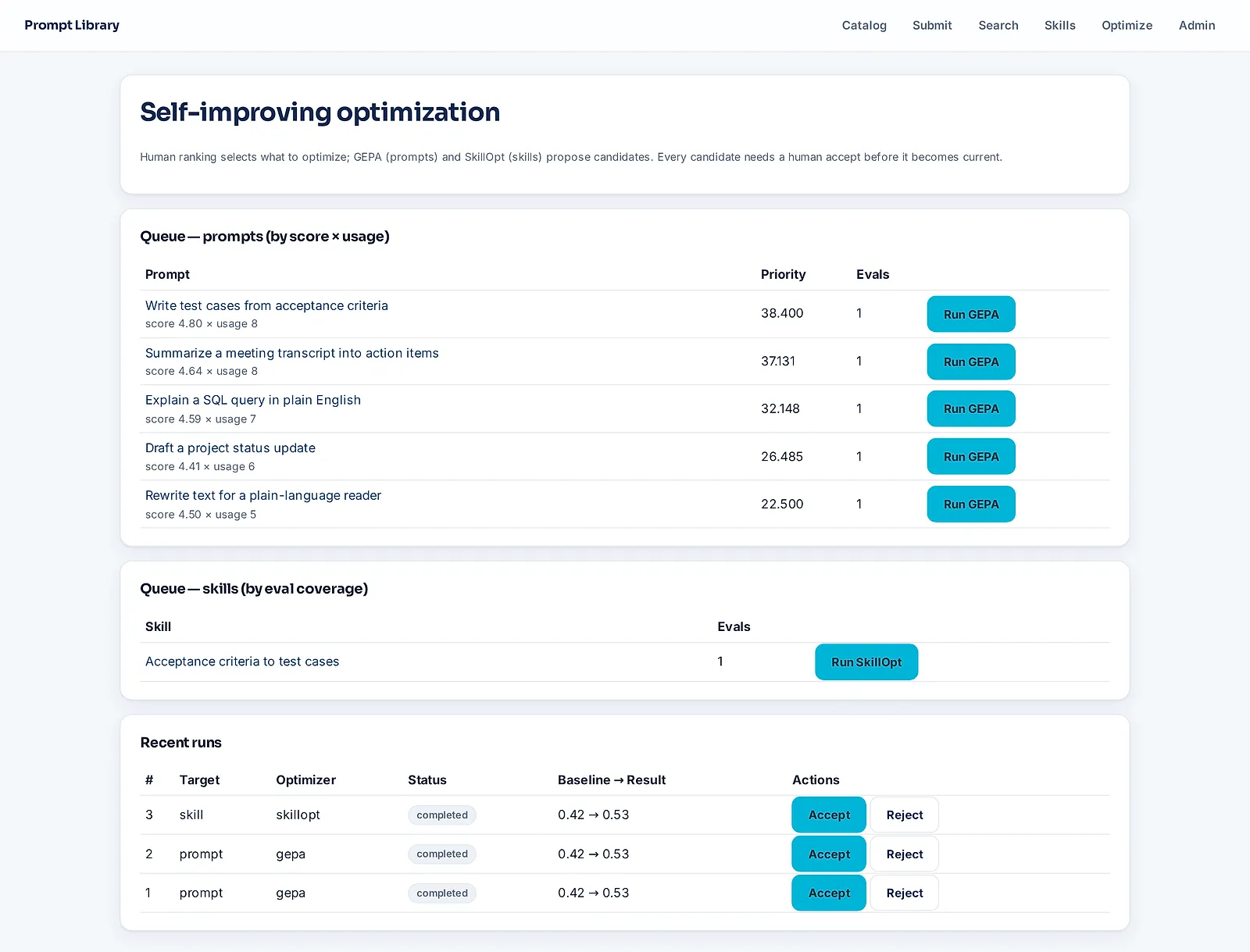Reject run 3 skillopt candidate
Image resolution: width=1250 pixels, height=952 pixels.
tap(905, 815)
